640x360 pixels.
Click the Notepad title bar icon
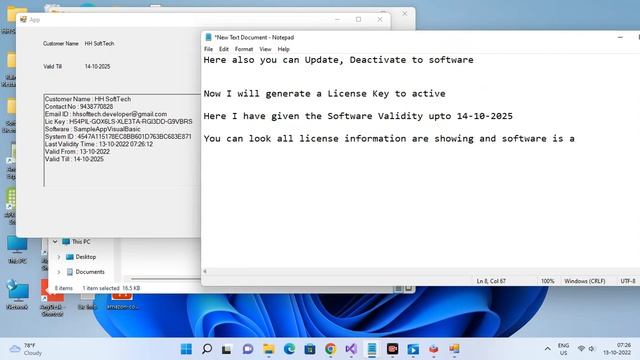point(209,37)
